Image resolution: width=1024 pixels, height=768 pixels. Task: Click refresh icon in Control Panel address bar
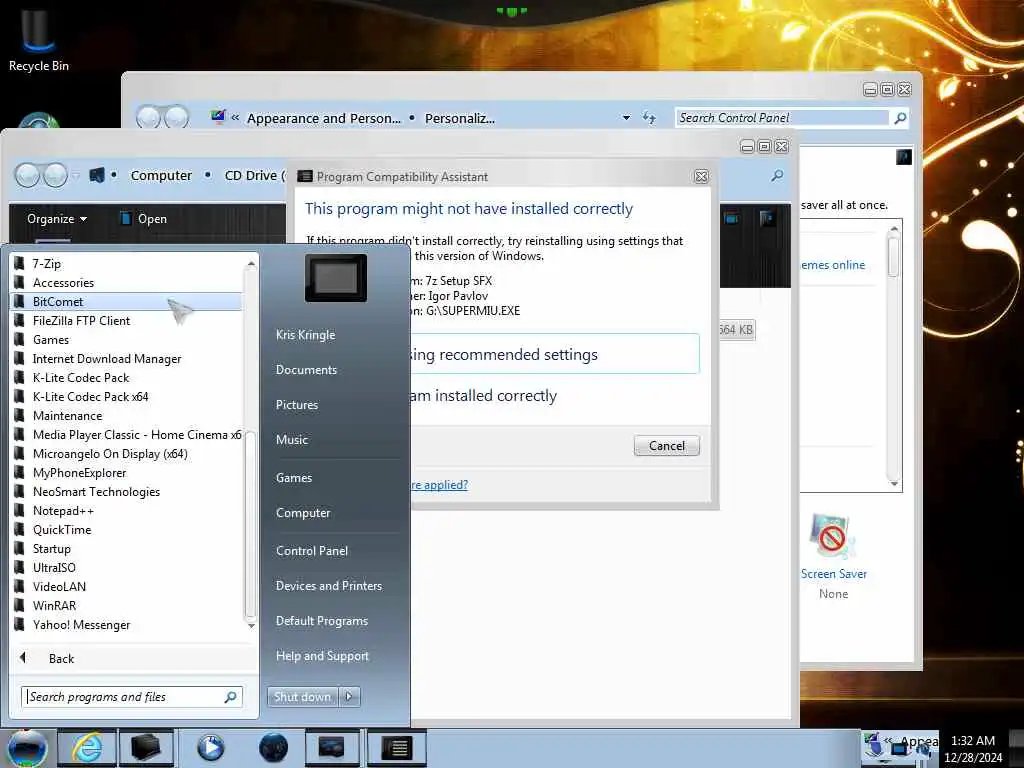(x=648, y=118)
